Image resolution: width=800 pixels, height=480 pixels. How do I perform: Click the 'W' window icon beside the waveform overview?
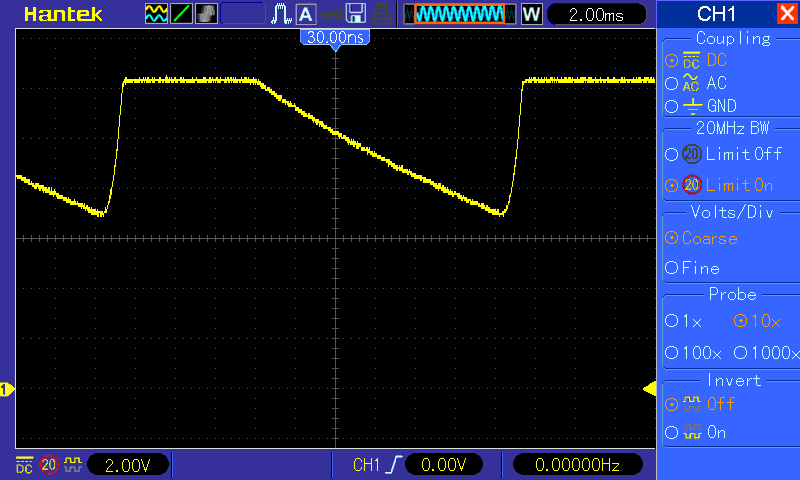click(x=531, y=14)
